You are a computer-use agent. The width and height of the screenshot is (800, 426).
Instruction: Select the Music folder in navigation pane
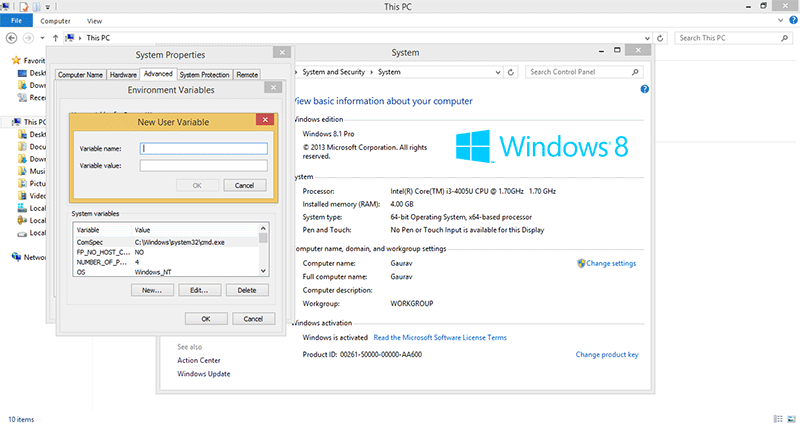point(32,171)
